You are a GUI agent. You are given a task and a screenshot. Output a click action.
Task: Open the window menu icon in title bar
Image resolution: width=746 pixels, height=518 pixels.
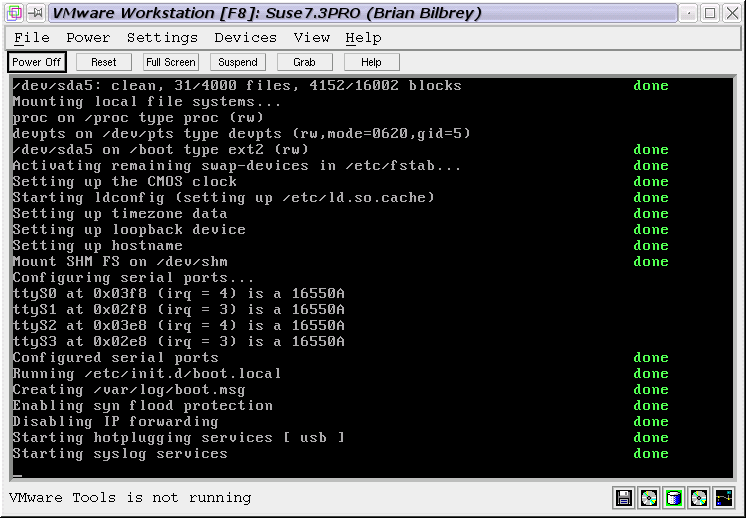pos(13,13)
